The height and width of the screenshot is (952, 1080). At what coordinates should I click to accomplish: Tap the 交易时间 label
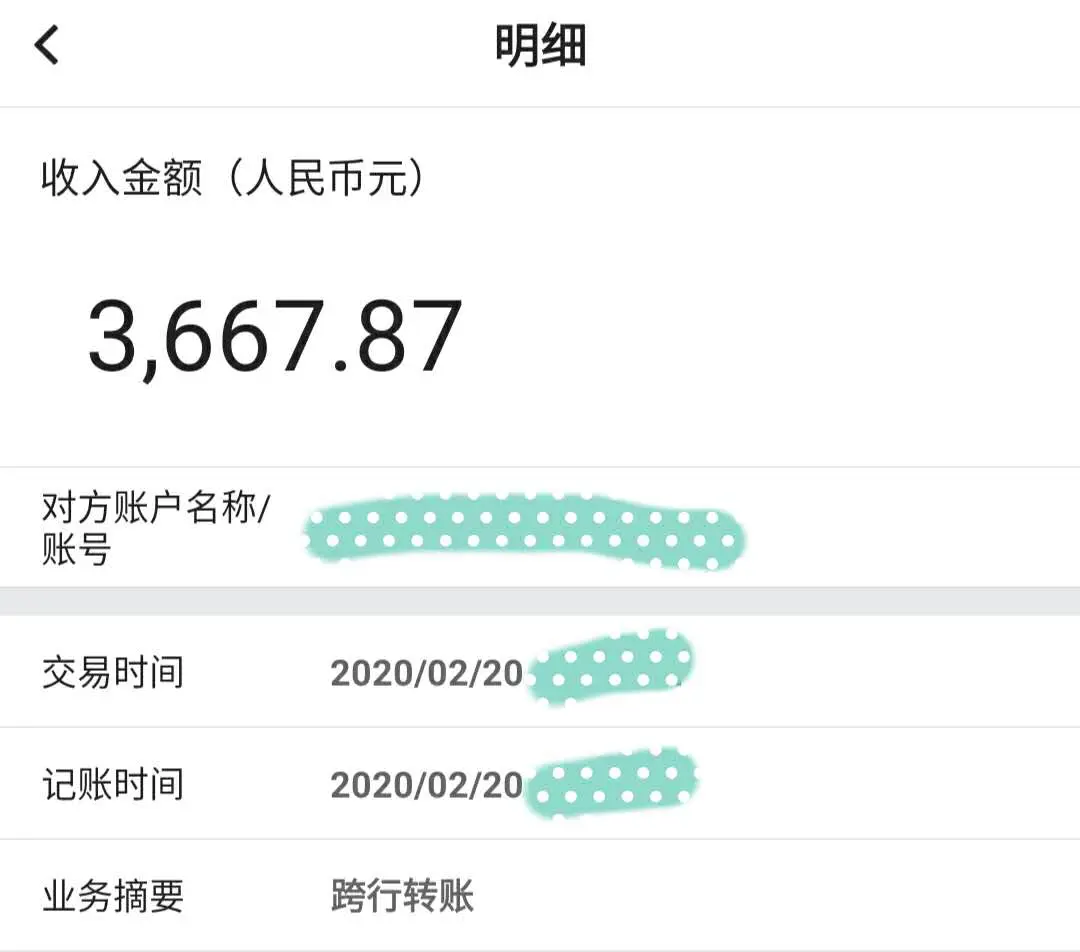pyautogui.click(x=113, y=672)
